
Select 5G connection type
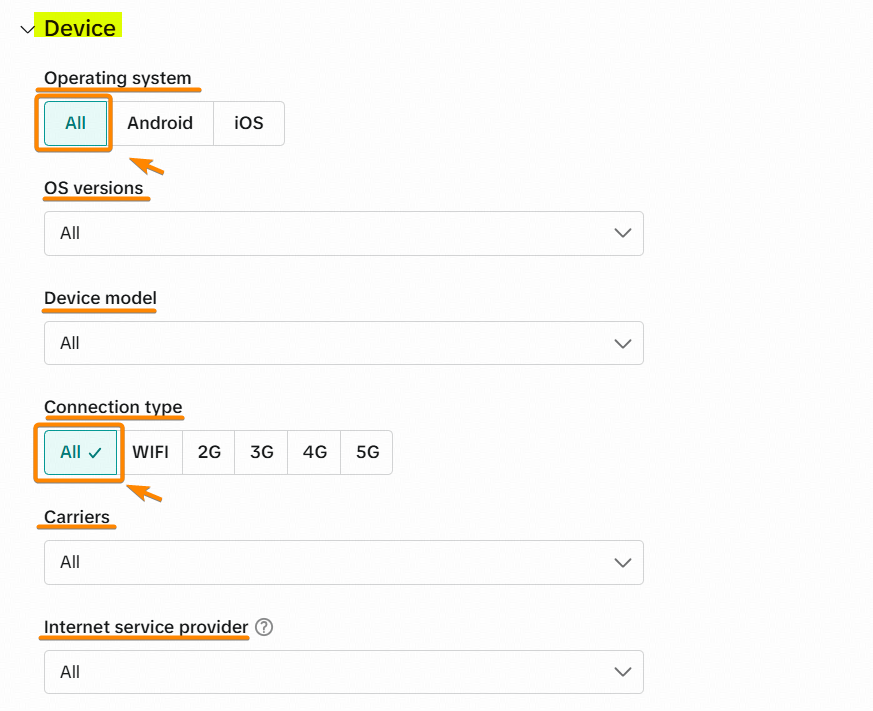click(368, 452)
